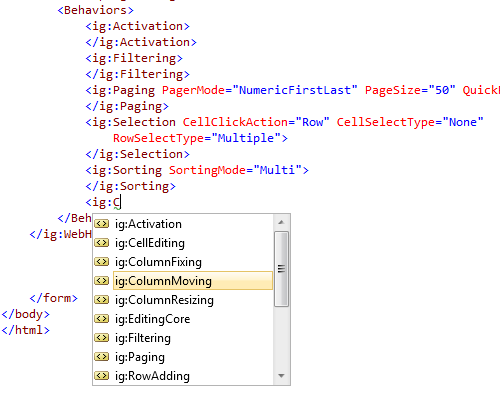This screenshot has height=399, width=500.
Task: Click the "Row" attribute value
Action: point(312,122)
